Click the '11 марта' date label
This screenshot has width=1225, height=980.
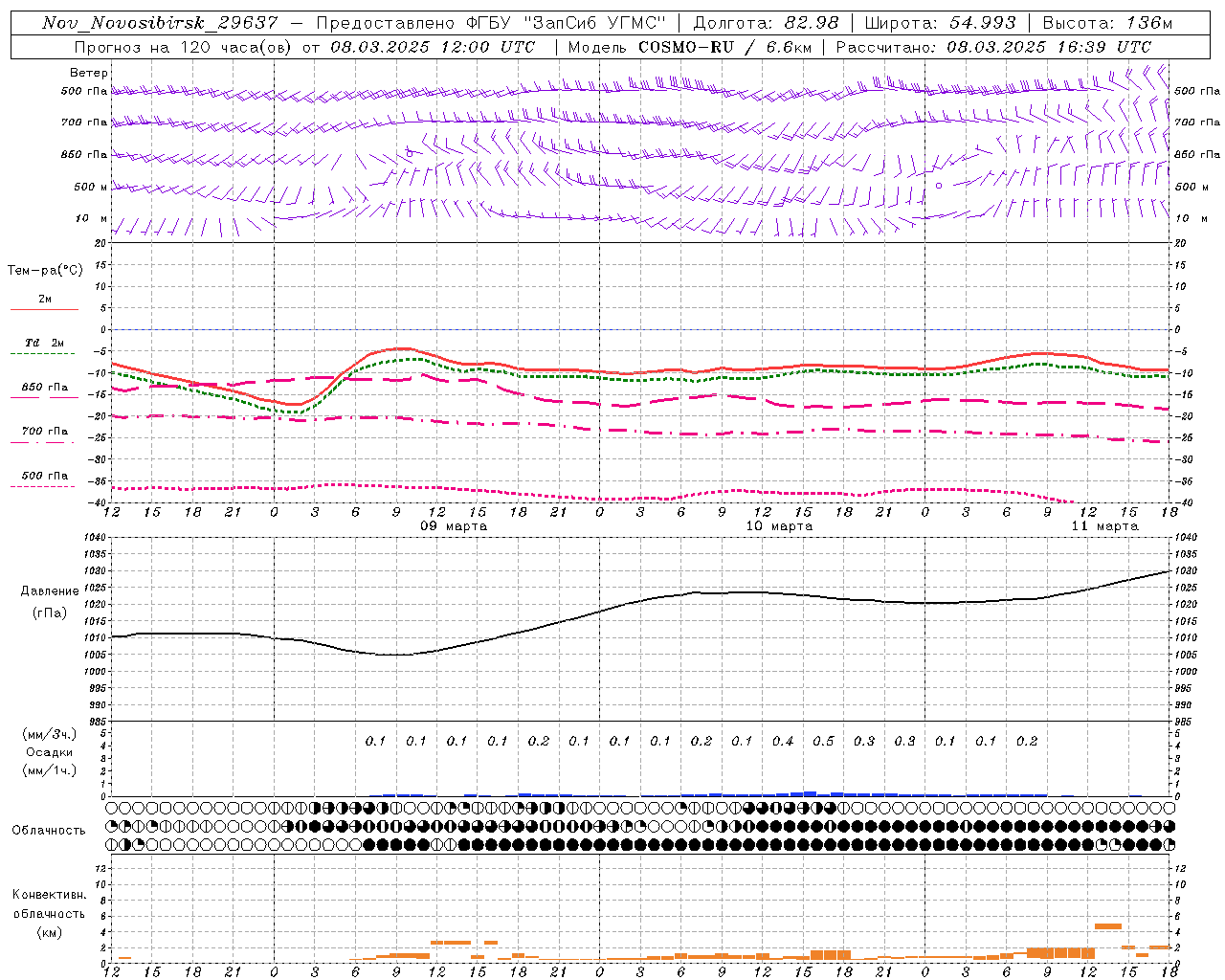1104,526
